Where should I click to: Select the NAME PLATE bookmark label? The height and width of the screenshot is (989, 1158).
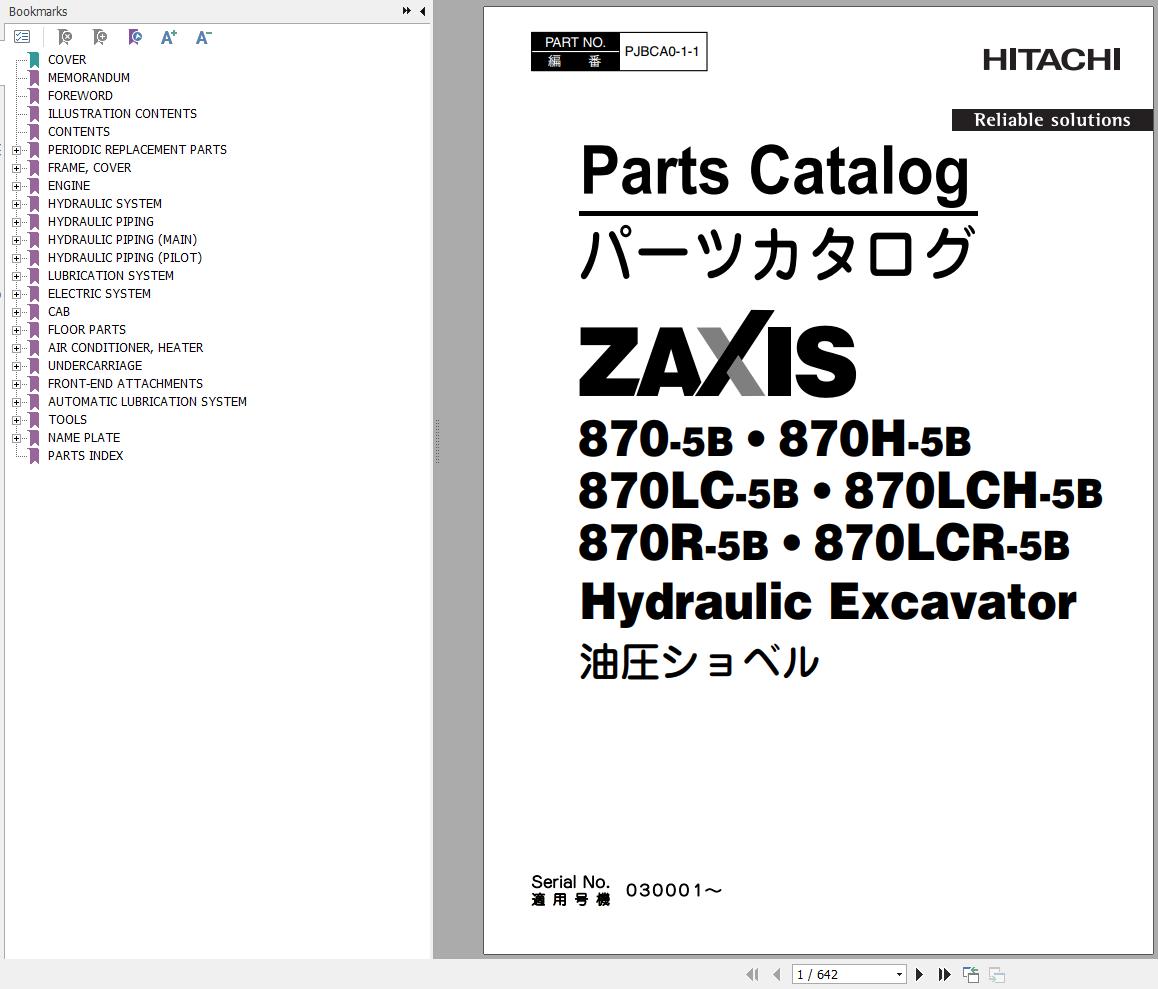click(x=83, y=438)
